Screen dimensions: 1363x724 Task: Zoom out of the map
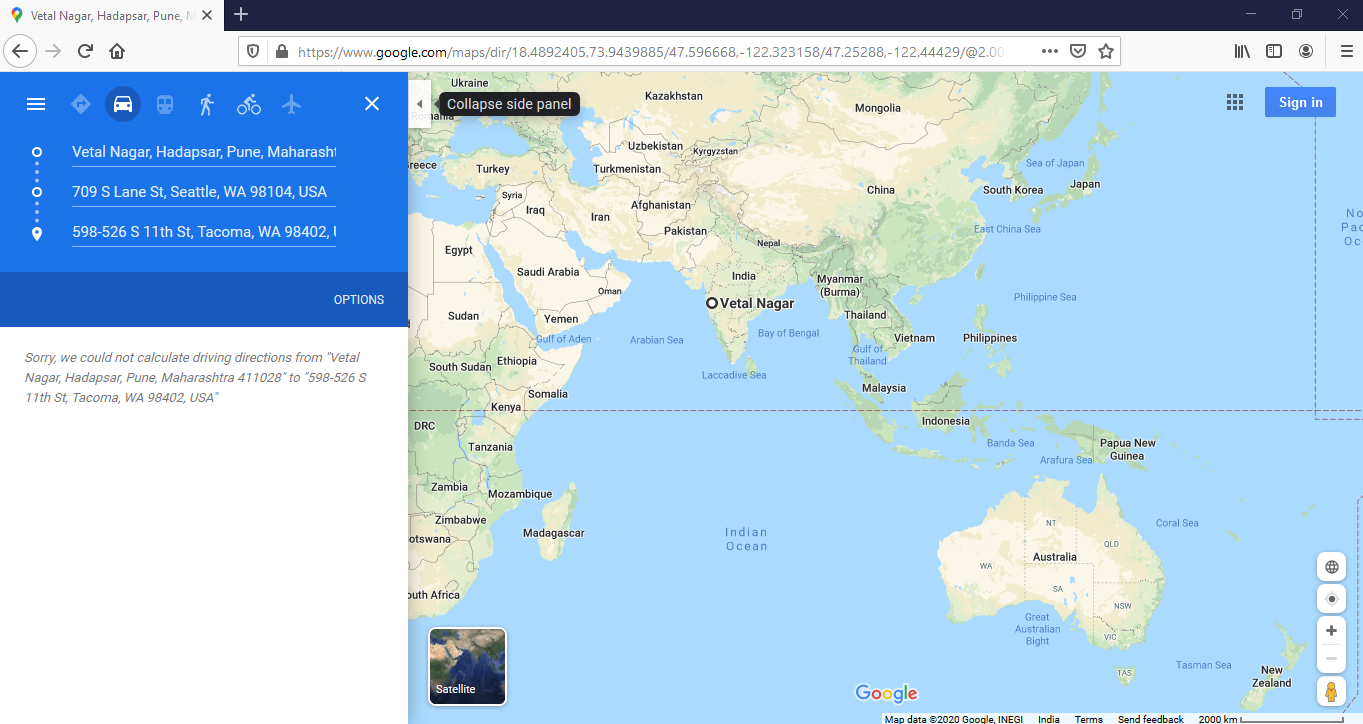1331,658
